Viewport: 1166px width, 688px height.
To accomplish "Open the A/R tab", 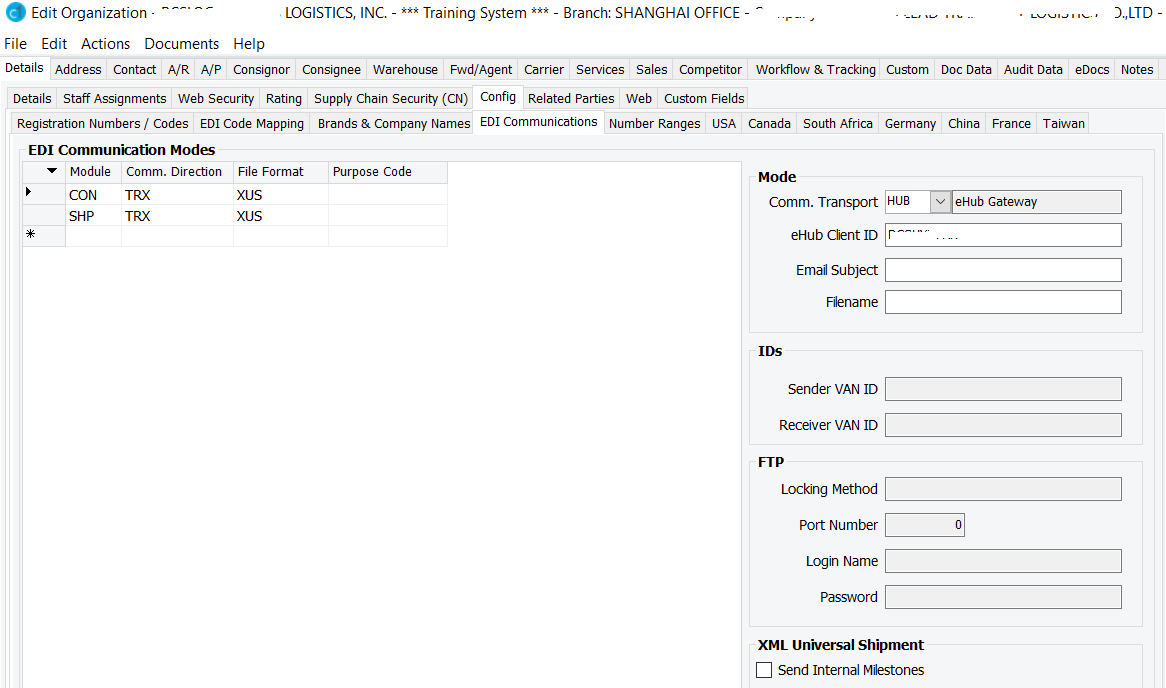I will pos(178,69).
